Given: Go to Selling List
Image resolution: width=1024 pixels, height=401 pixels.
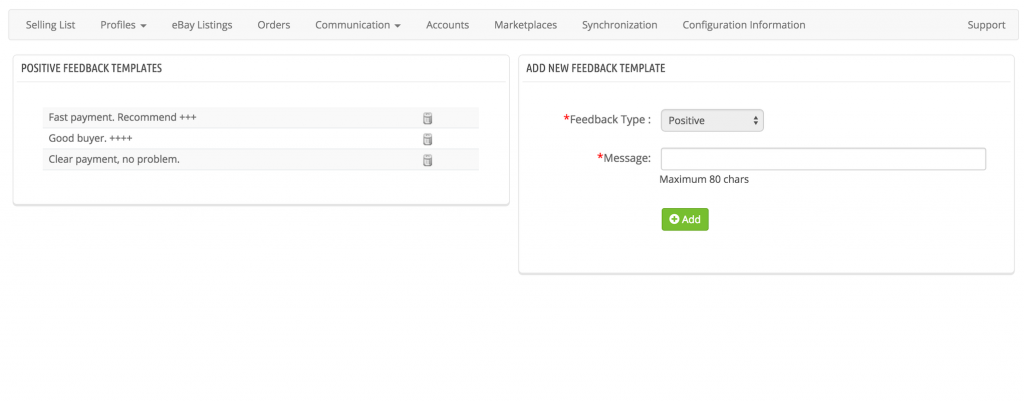Looking at the screenshot, I should (50, 25).
